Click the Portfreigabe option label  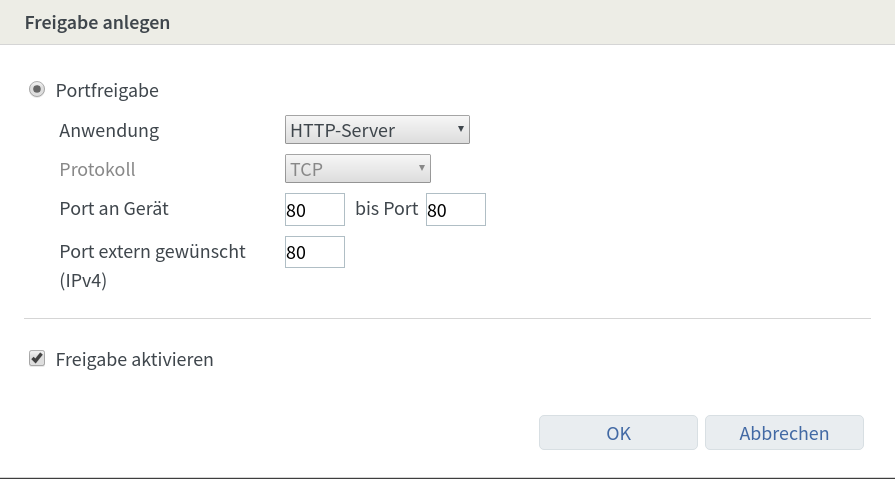pos(107,91)
